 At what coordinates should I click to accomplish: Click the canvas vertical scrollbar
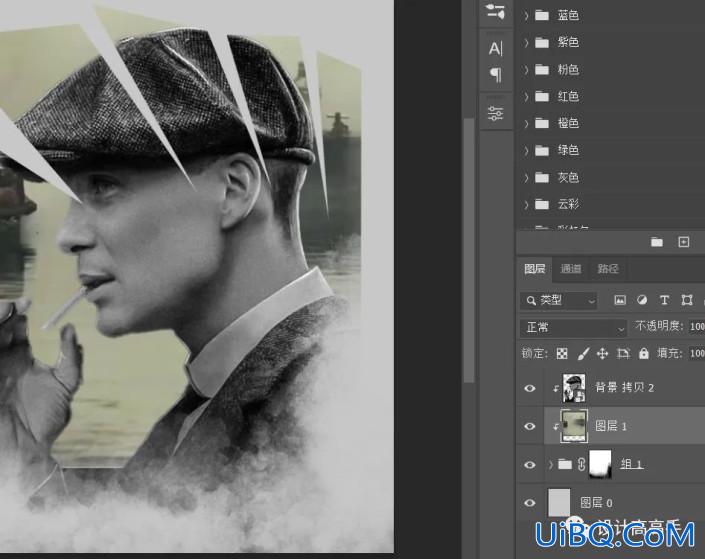point(469,250)
